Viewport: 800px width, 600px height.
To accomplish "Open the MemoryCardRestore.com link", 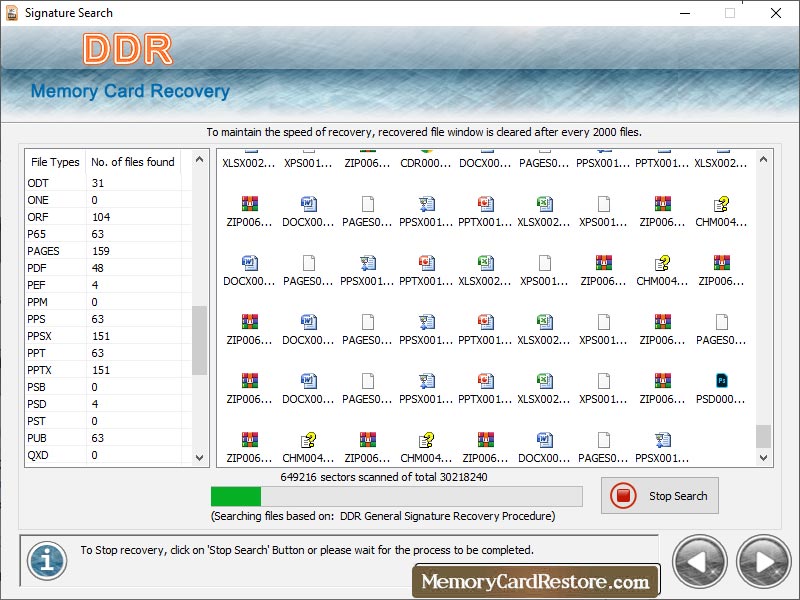I will (535, 581).
